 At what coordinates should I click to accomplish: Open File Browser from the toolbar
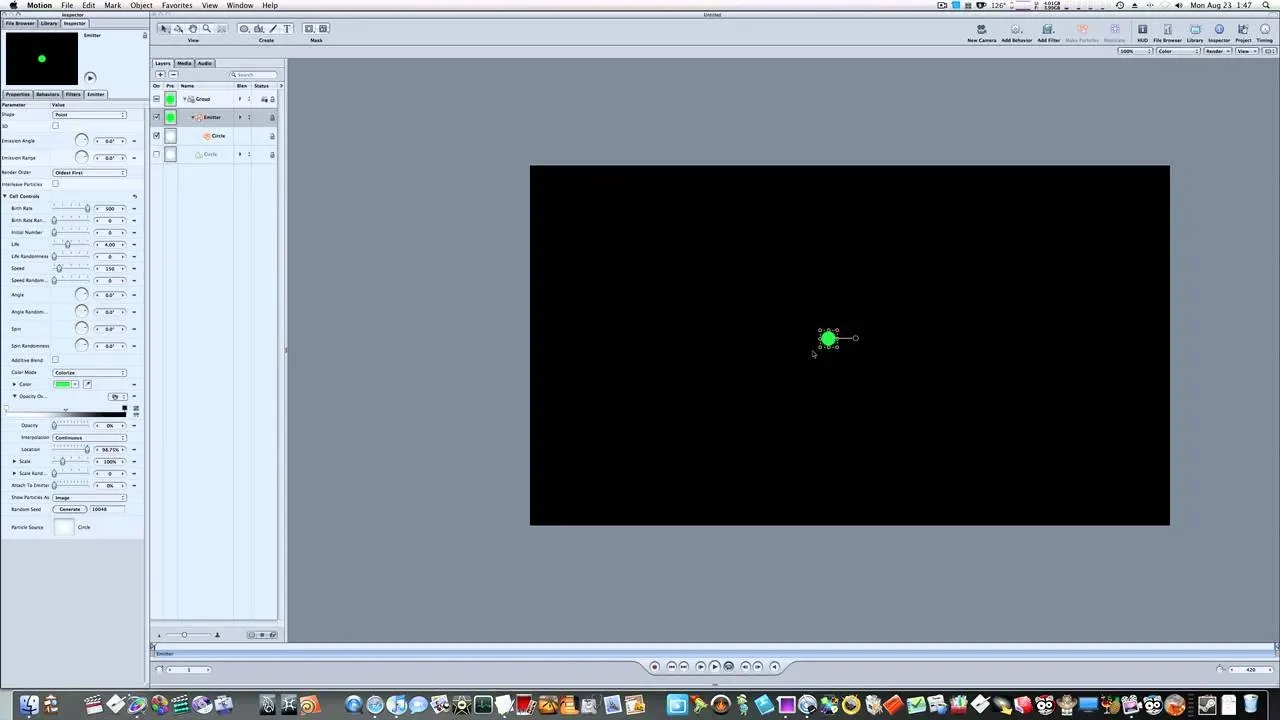coord(1167,33)
